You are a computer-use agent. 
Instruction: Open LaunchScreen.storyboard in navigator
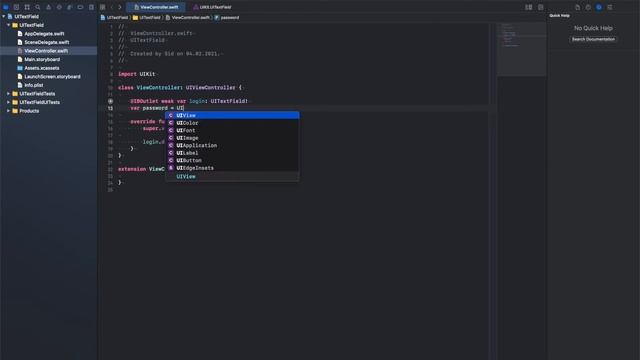52,76
